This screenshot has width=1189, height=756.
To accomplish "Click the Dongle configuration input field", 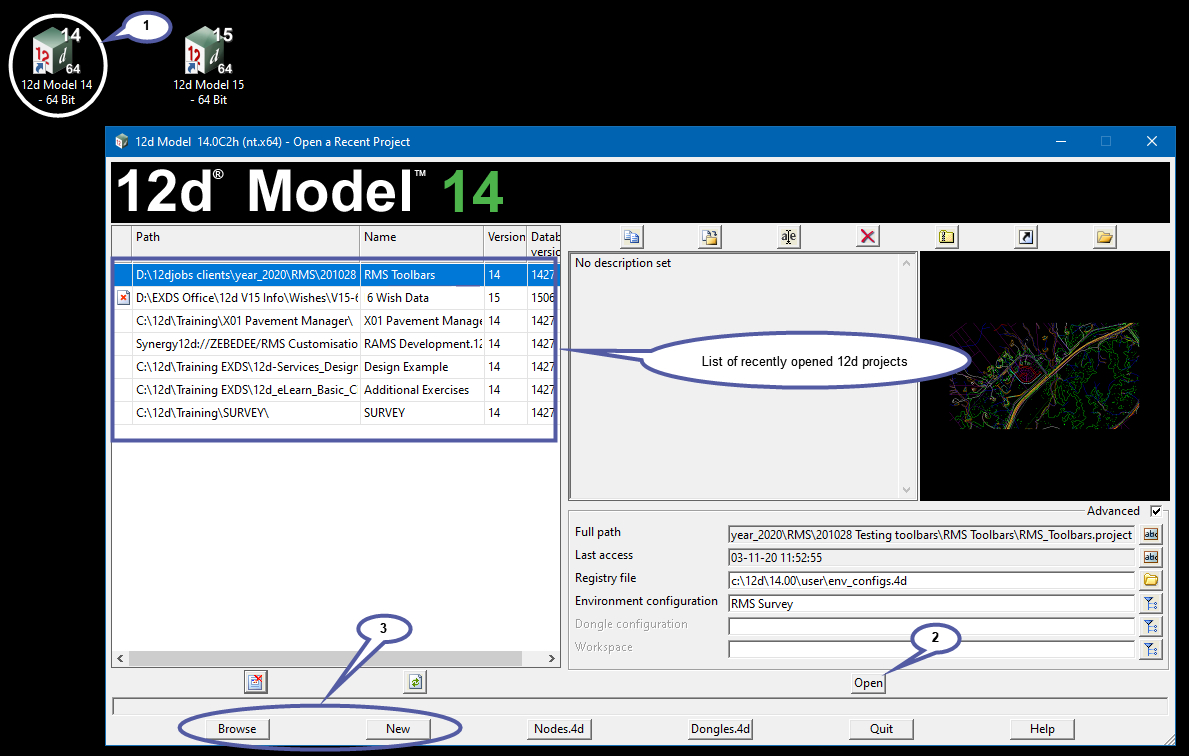I will point(931,626).
